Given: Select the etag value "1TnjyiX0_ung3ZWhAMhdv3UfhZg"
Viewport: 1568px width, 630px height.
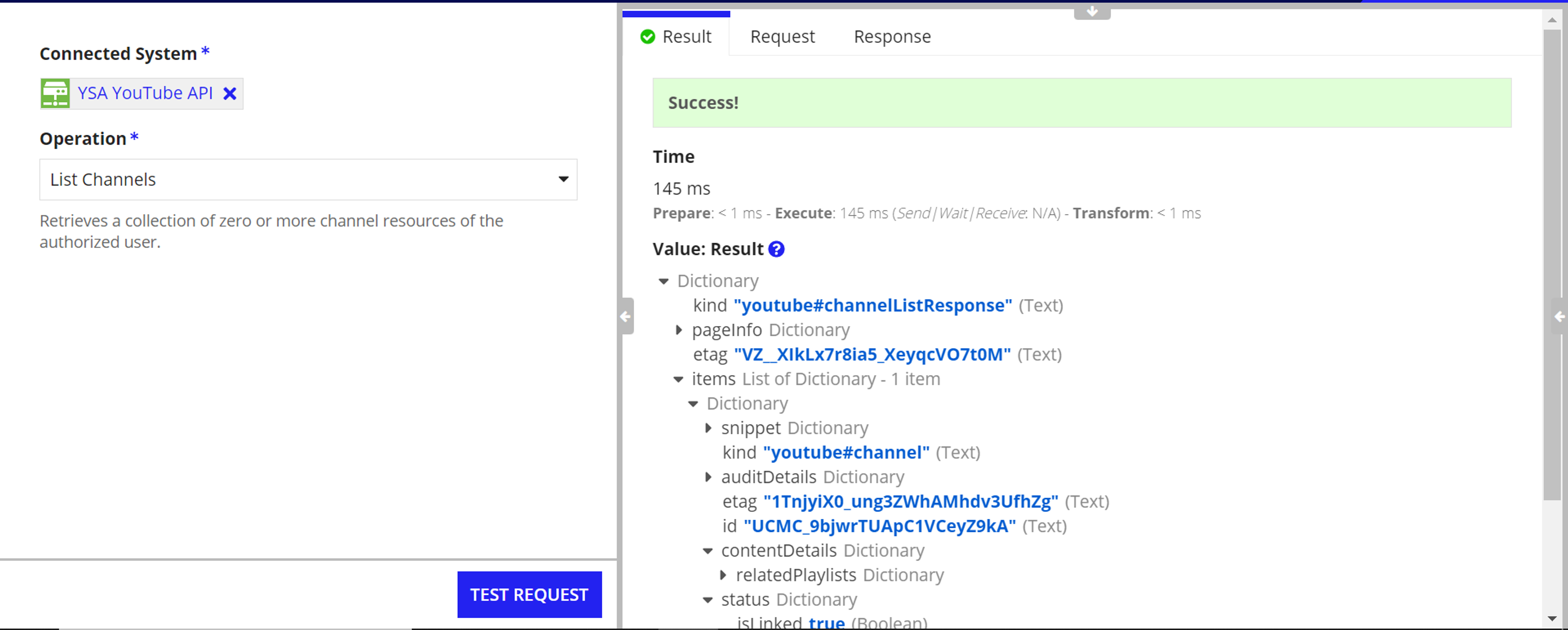Looking at the screenshot, I should (x=911, y=501).
